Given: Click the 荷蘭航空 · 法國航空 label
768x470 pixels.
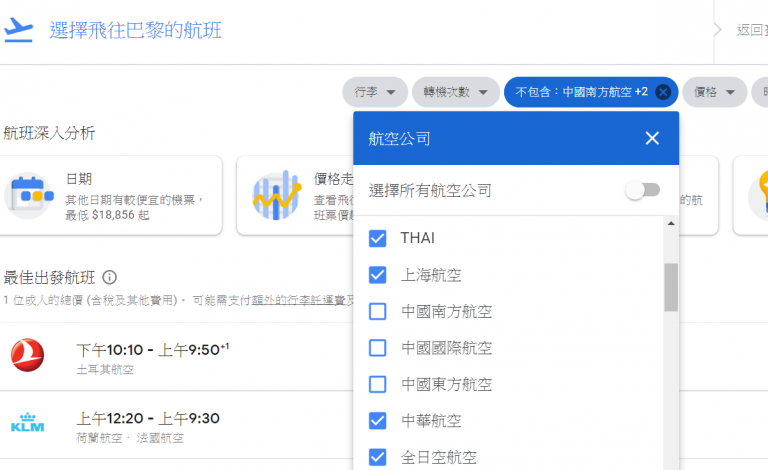Looking at the screenshot, I should (x=130, y=438).
